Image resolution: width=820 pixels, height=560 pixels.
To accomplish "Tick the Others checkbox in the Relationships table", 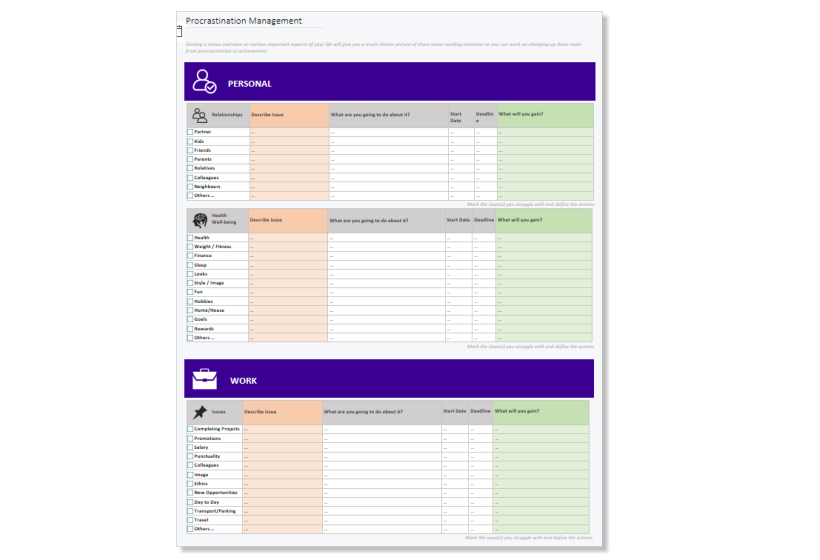I will pyautogui.click(x=190, y=196).
